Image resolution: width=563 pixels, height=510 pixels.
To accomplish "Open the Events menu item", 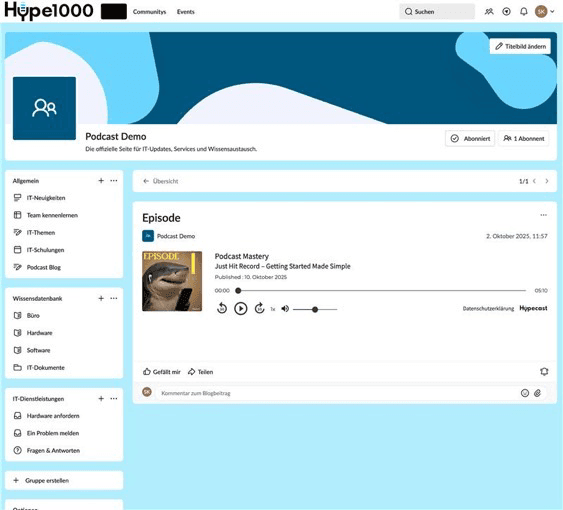I will 186,12.
